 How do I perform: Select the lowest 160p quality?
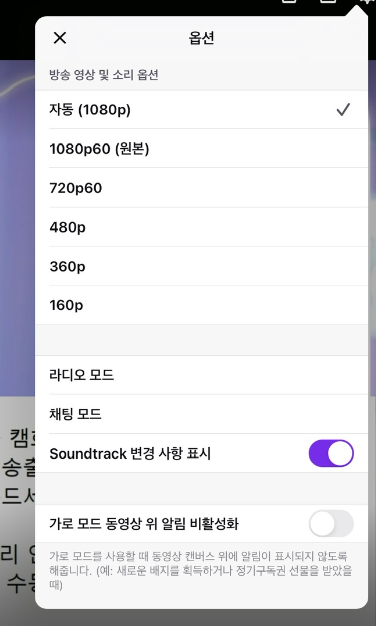coord(202,305)
